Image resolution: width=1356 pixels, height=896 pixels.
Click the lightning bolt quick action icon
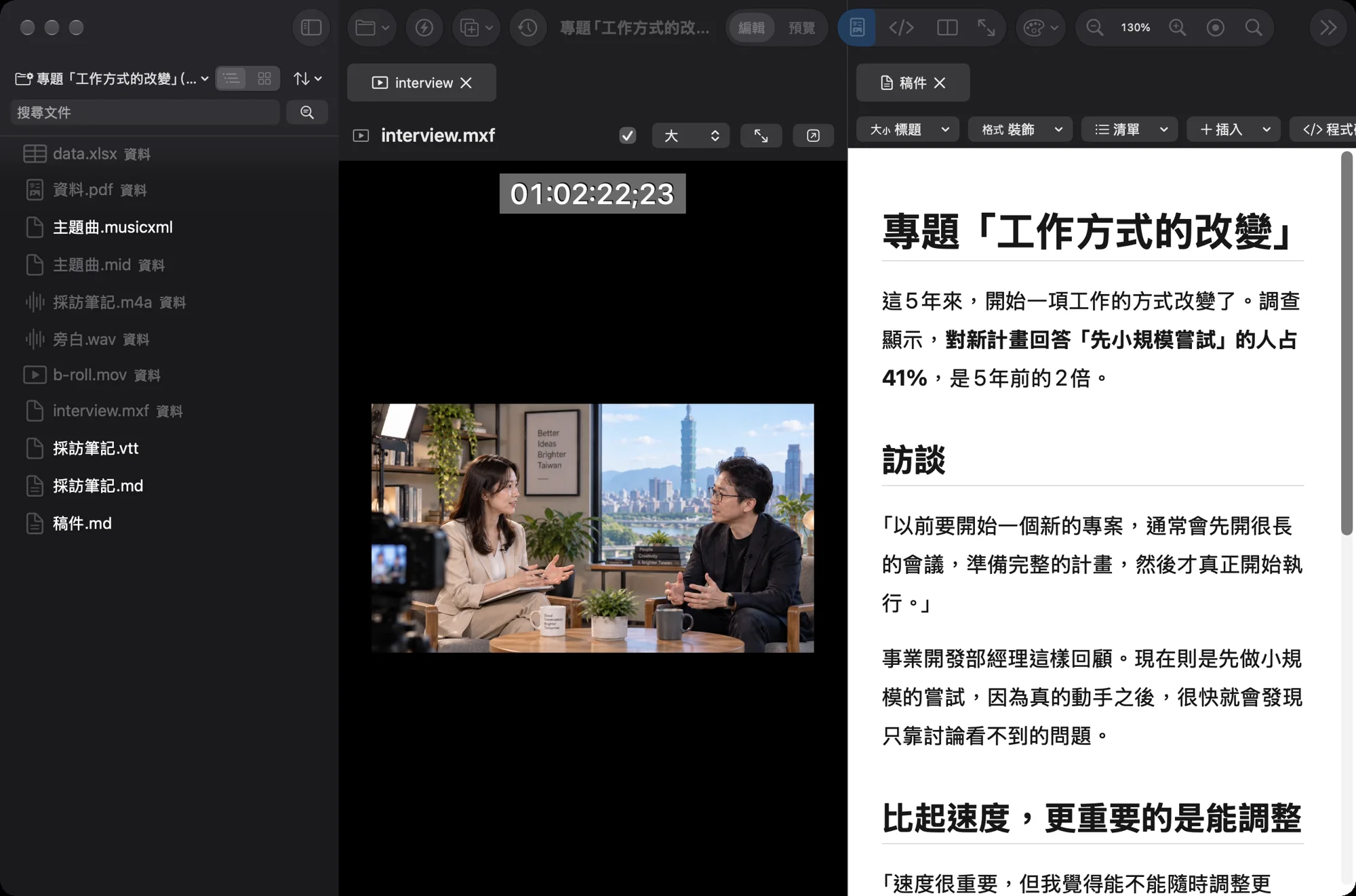[424, 28]
